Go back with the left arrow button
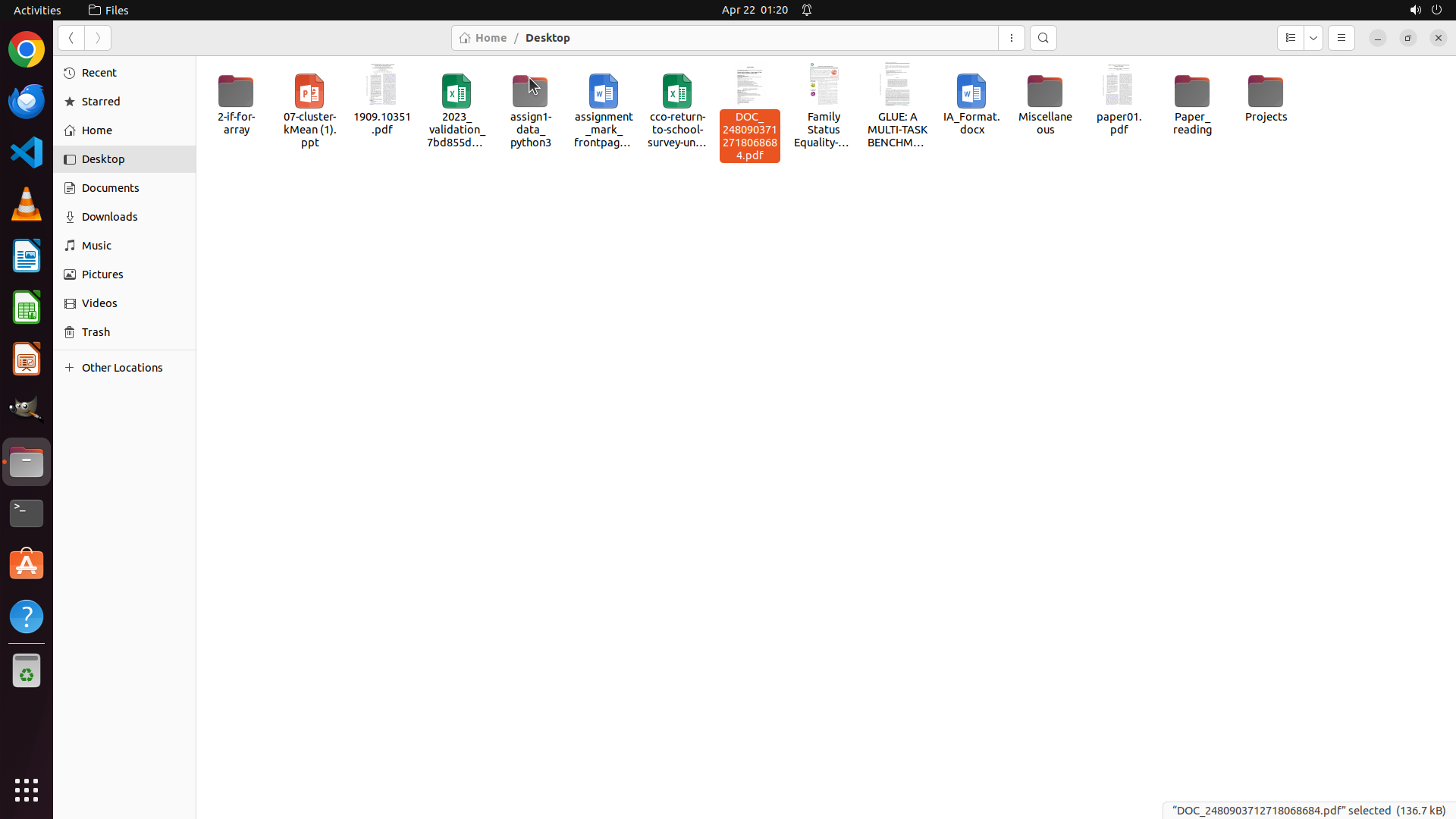 click(x=71, y=38)
